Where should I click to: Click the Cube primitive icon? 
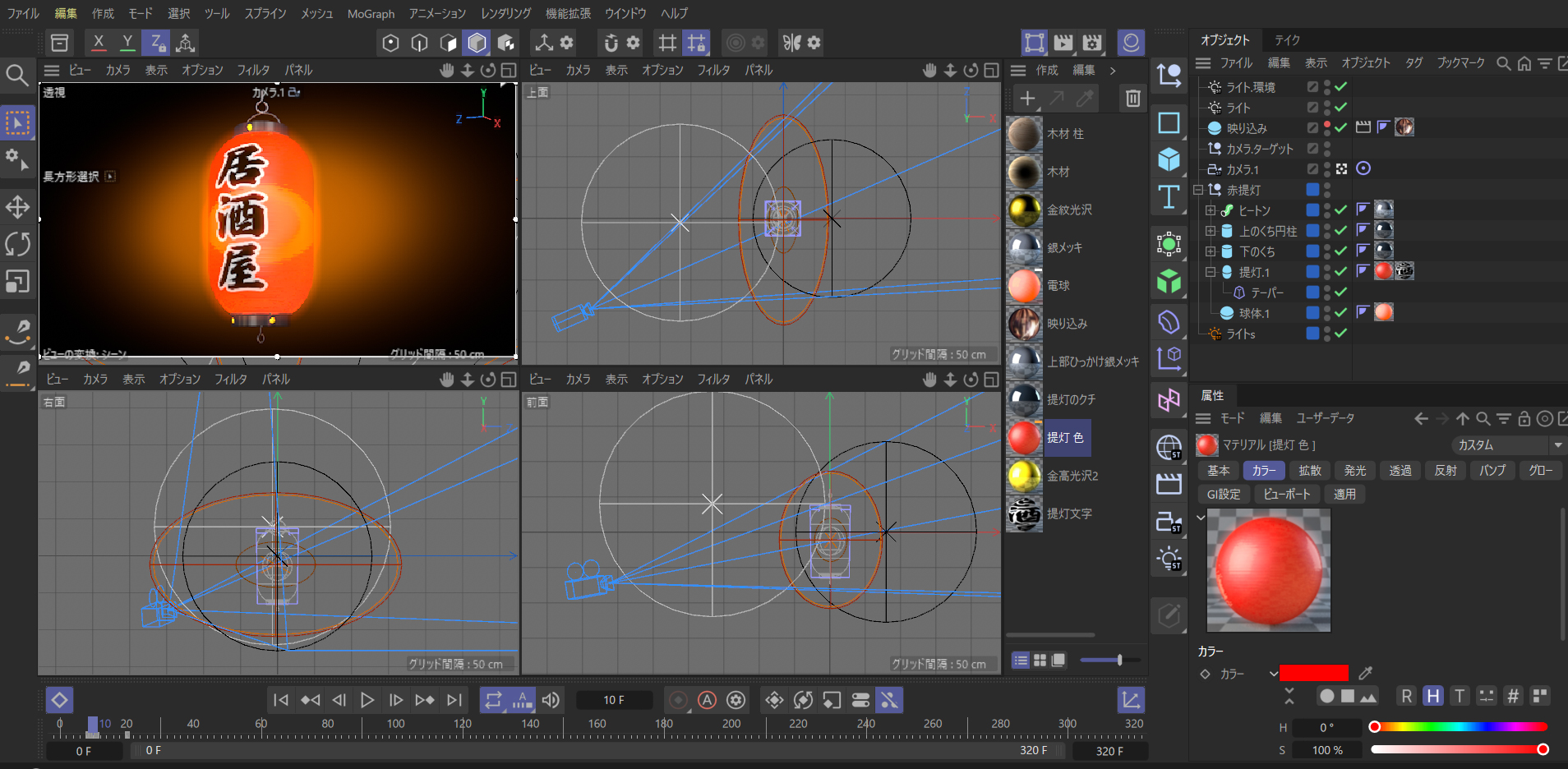pyautogui.click(x=1169, y=159)
